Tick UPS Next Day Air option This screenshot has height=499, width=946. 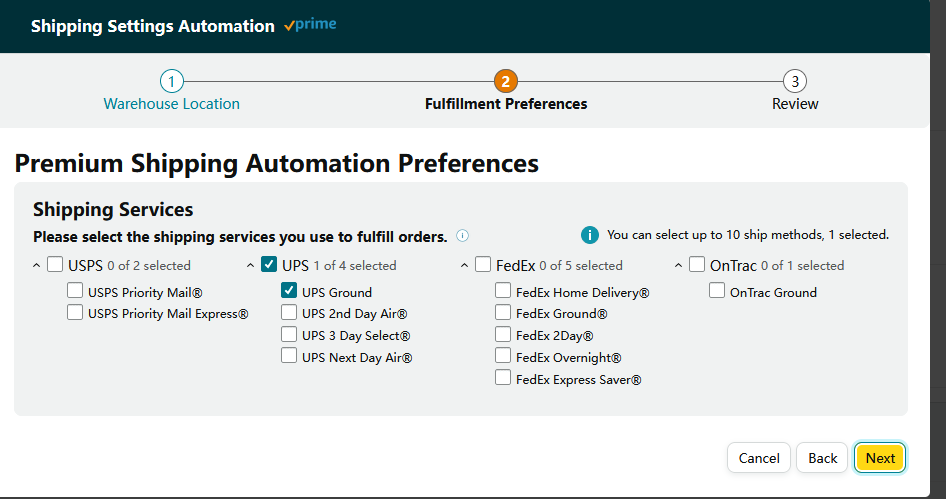[x=289, y=355]
